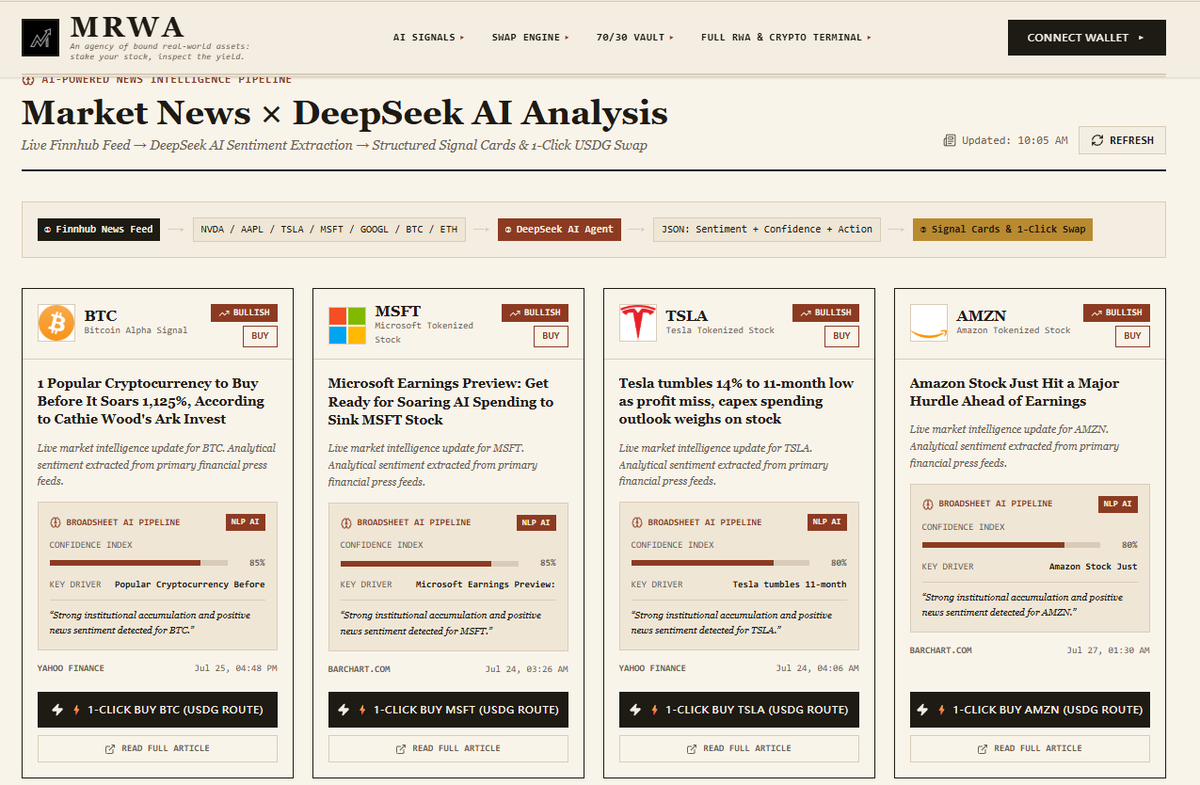This screenshot has width=1200, height=785.
Task: Click the MSFT confidence index bar
Action: [x=429, y=563]
